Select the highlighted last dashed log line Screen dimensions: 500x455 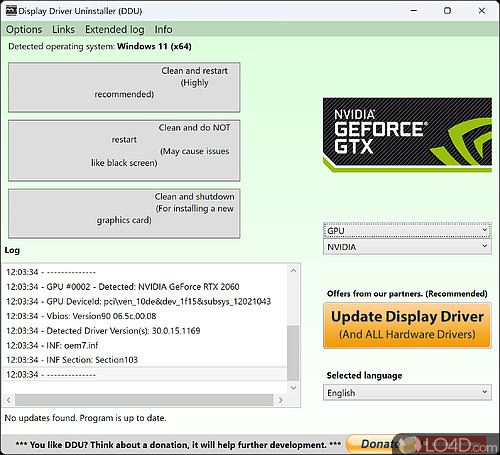click(145, 374)
